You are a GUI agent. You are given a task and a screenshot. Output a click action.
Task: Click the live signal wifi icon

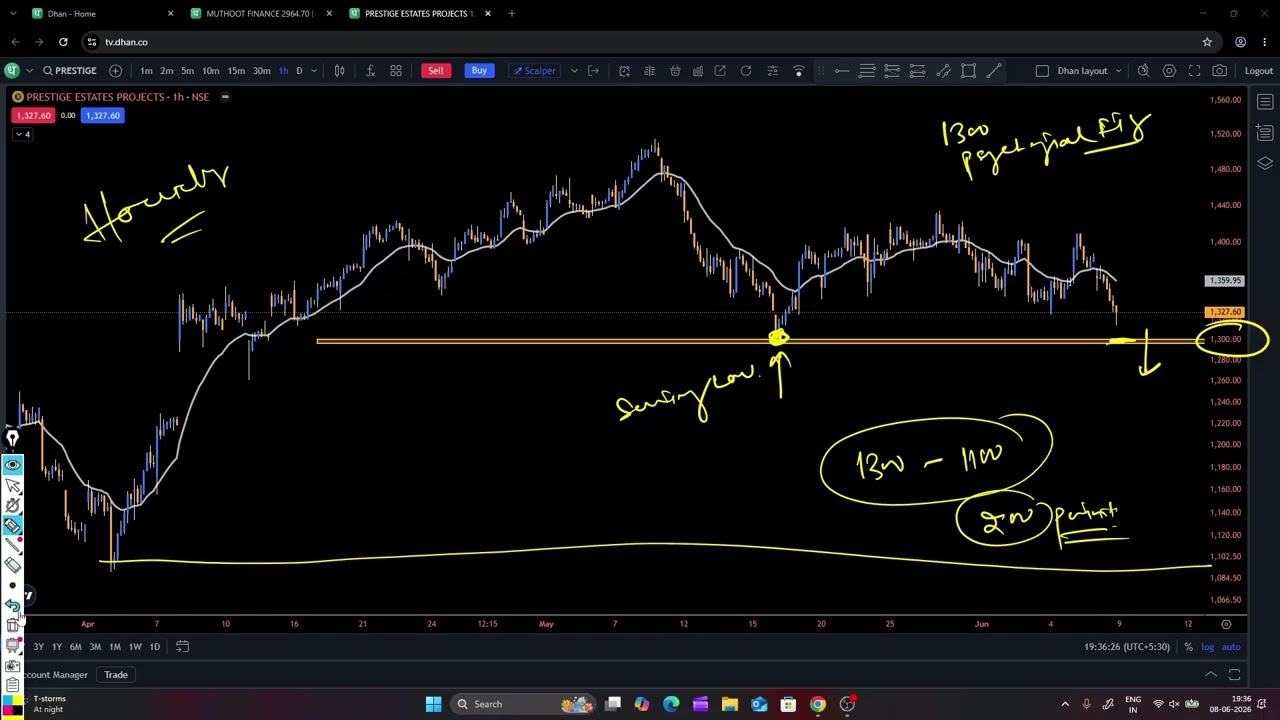[x=798, y=71]
